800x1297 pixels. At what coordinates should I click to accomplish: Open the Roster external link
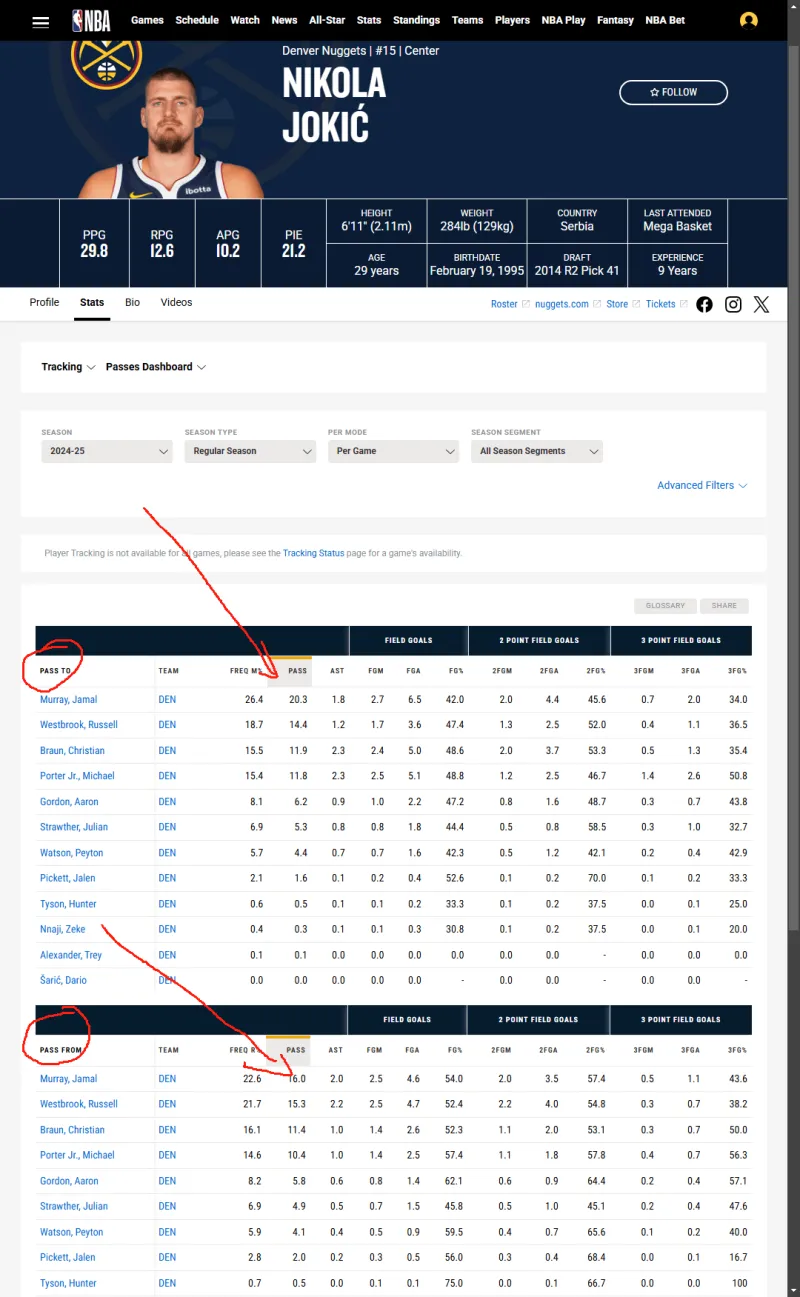click(509, 304)
